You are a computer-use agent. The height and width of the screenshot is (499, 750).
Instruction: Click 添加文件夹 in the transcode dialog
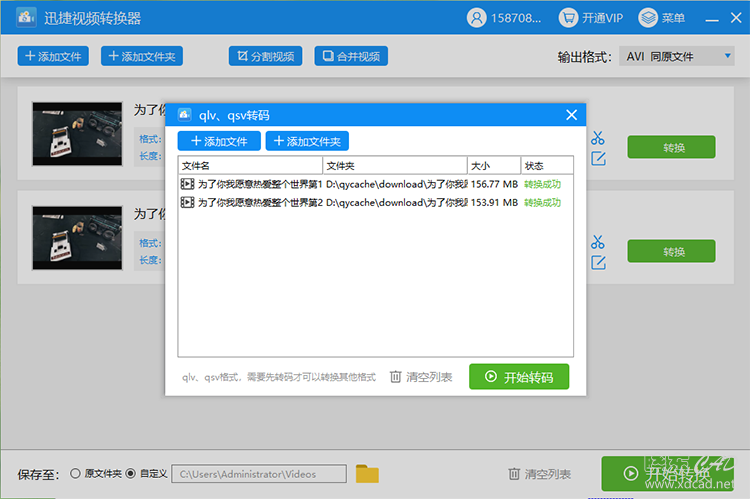pyautogui.click(x=307, y=141)
